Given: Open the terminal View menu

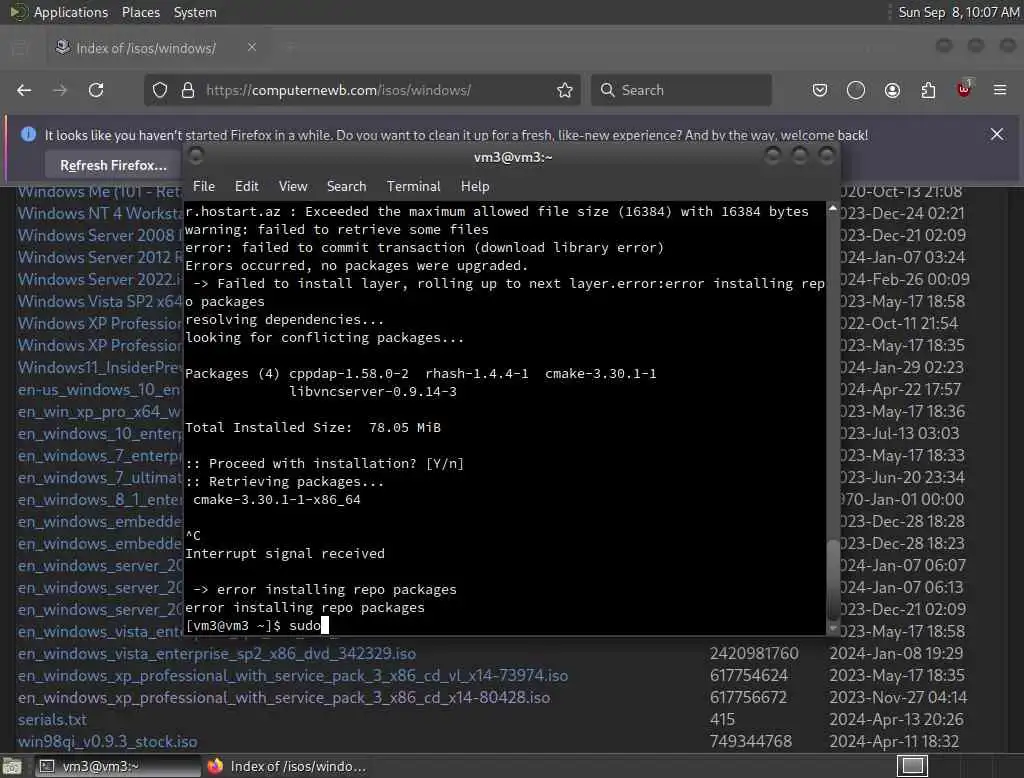Looking at the screenshot, I should point(293,186).
